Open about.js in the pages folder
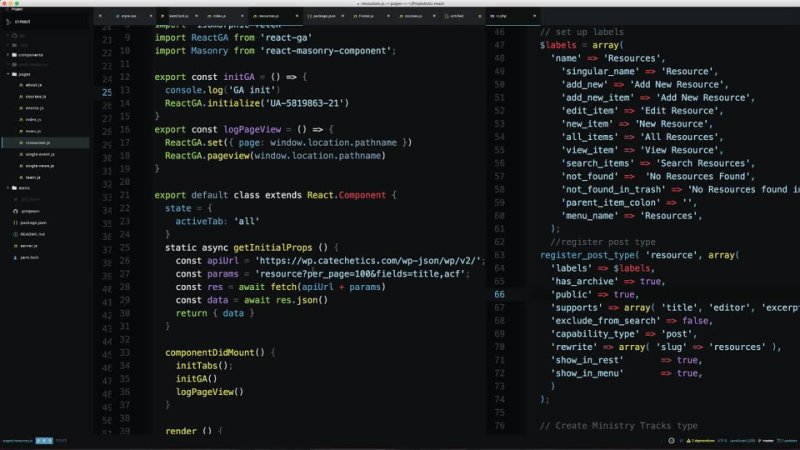 coord(34,85)
